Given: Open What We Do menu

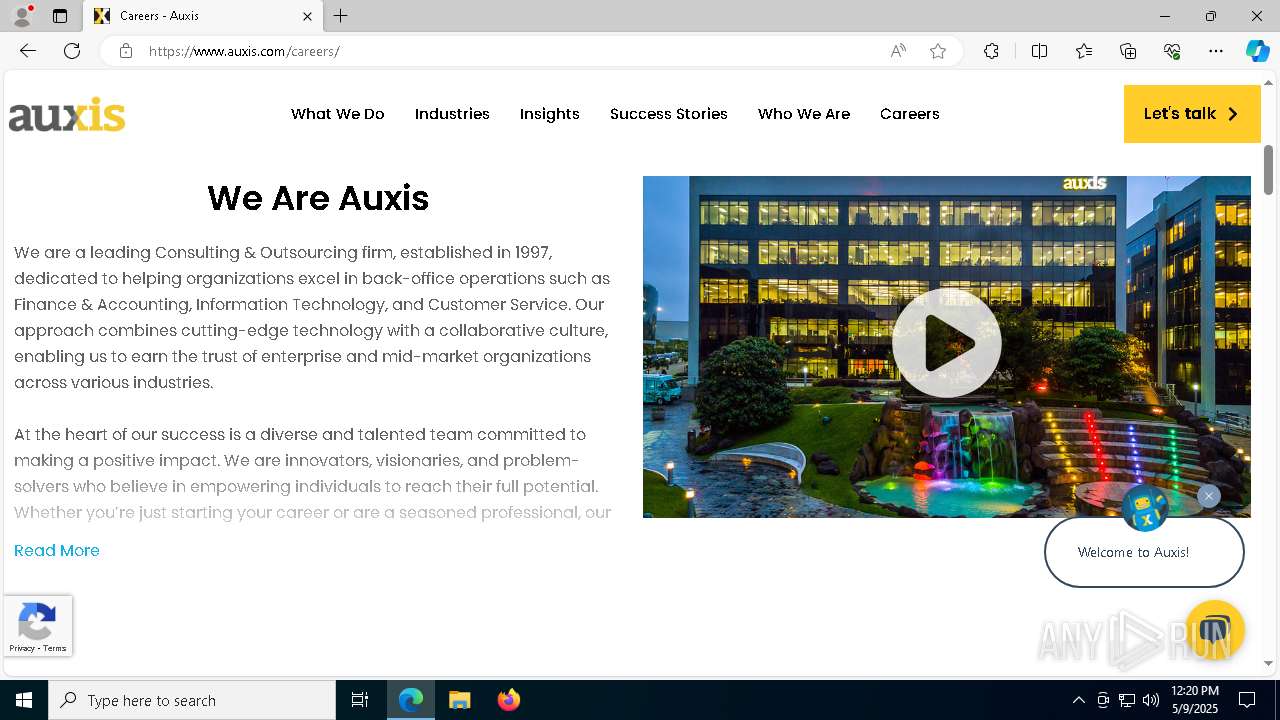Looking at the screenshot, I should point(338,114).
